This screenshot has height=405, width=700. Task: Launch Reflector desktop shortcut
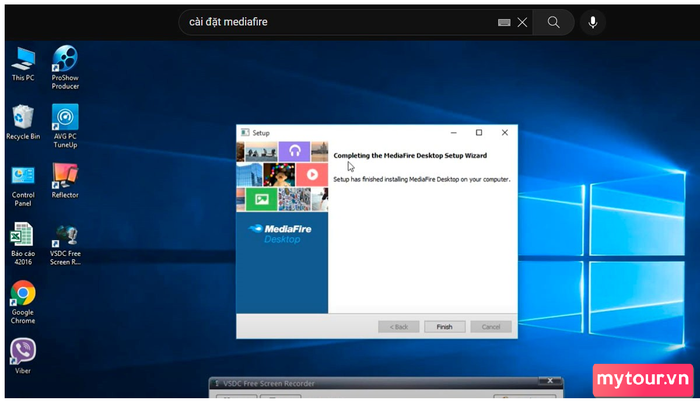(65, 181)
